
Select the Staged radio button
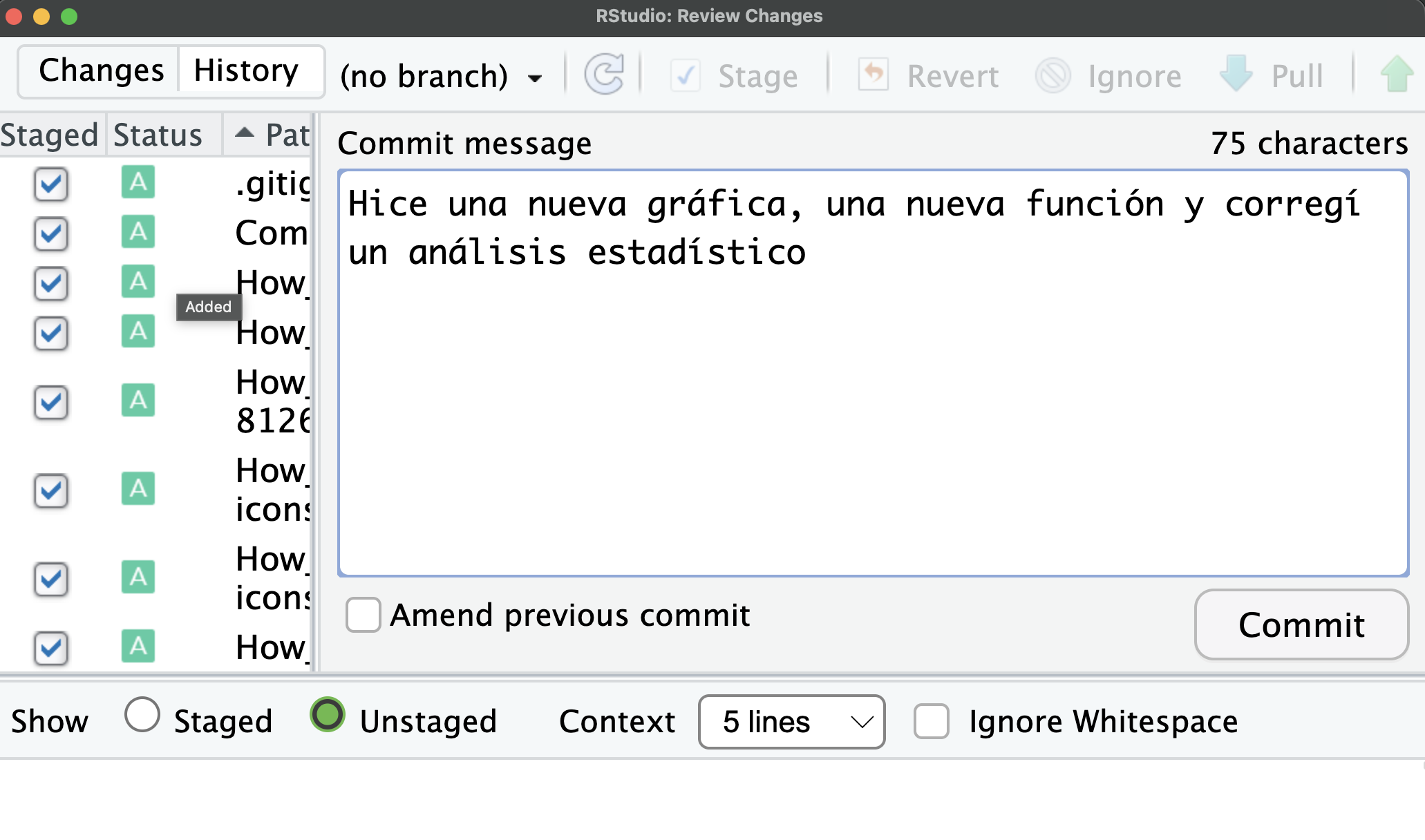pyautogui.click(x=142, y=715)
